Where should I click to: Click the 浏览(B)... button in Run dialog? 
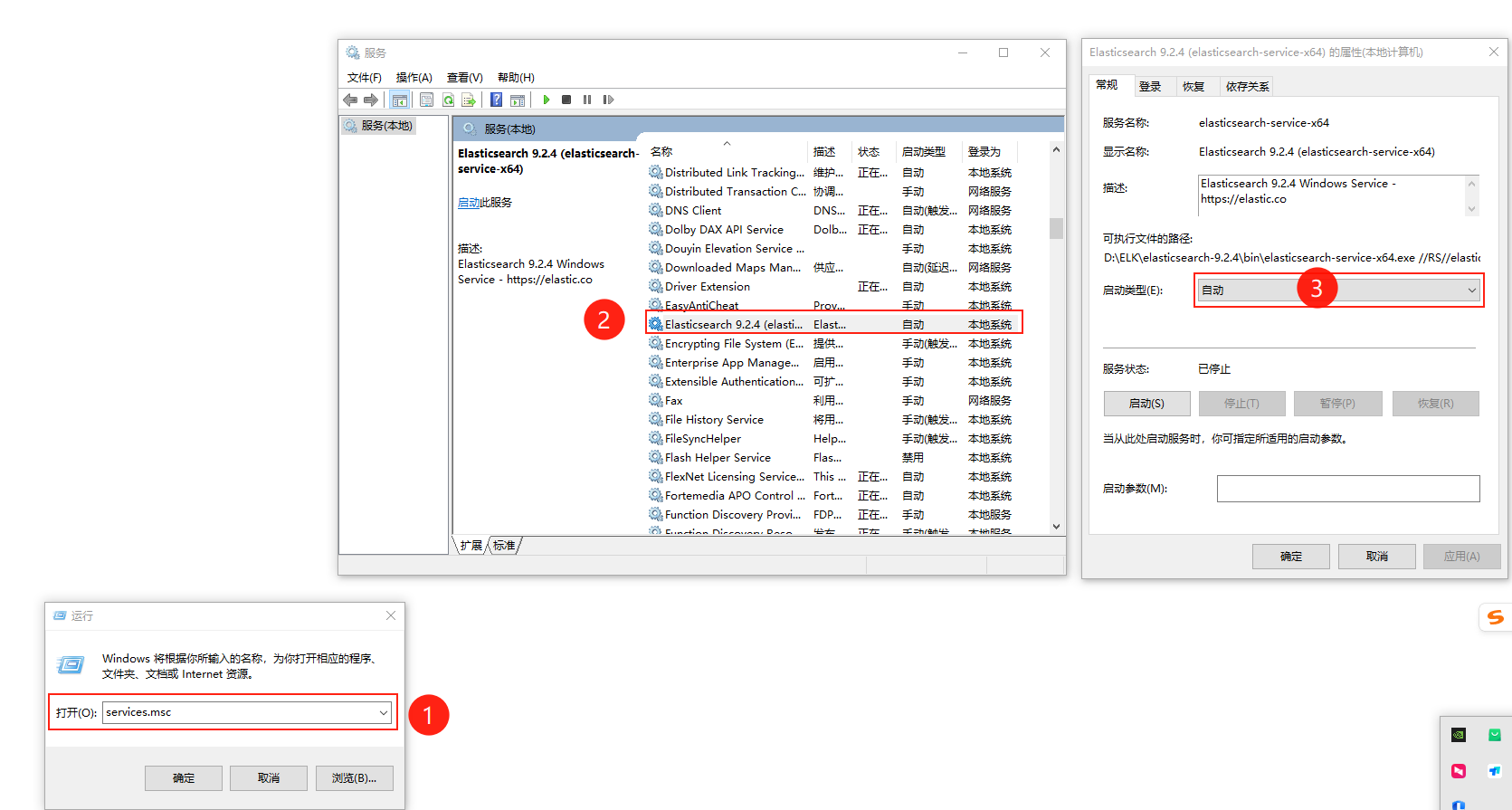(354, 778)
